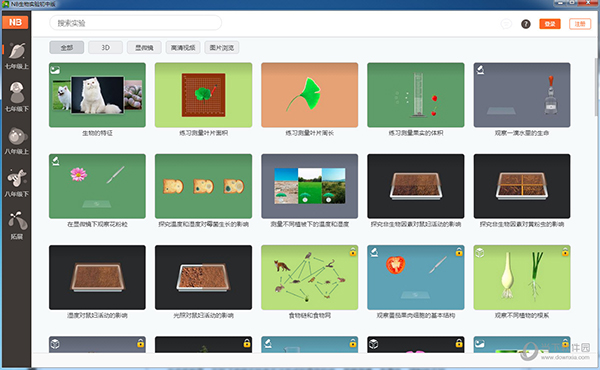This screenshot has width=600, height=370.
Task: Open the 八年级上 grade section icon
Action: tap(17, 136)
